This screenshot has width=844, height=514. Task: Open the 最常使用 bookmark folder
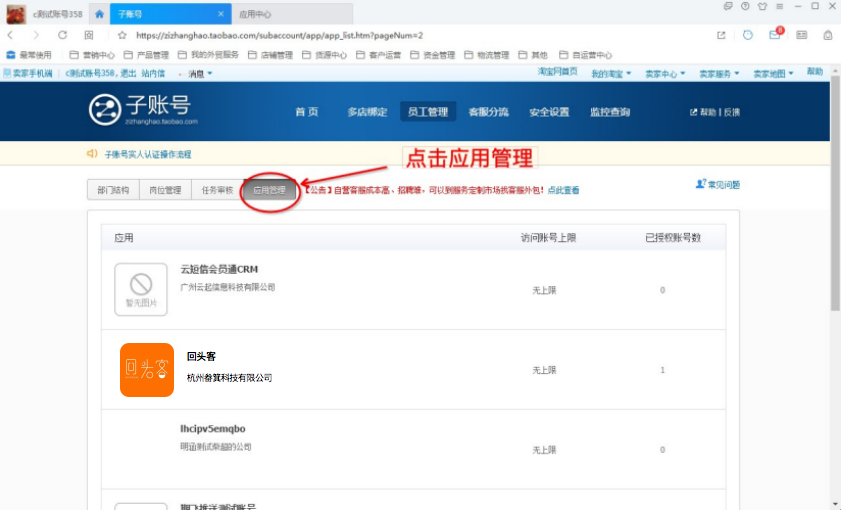coord(29,55)
